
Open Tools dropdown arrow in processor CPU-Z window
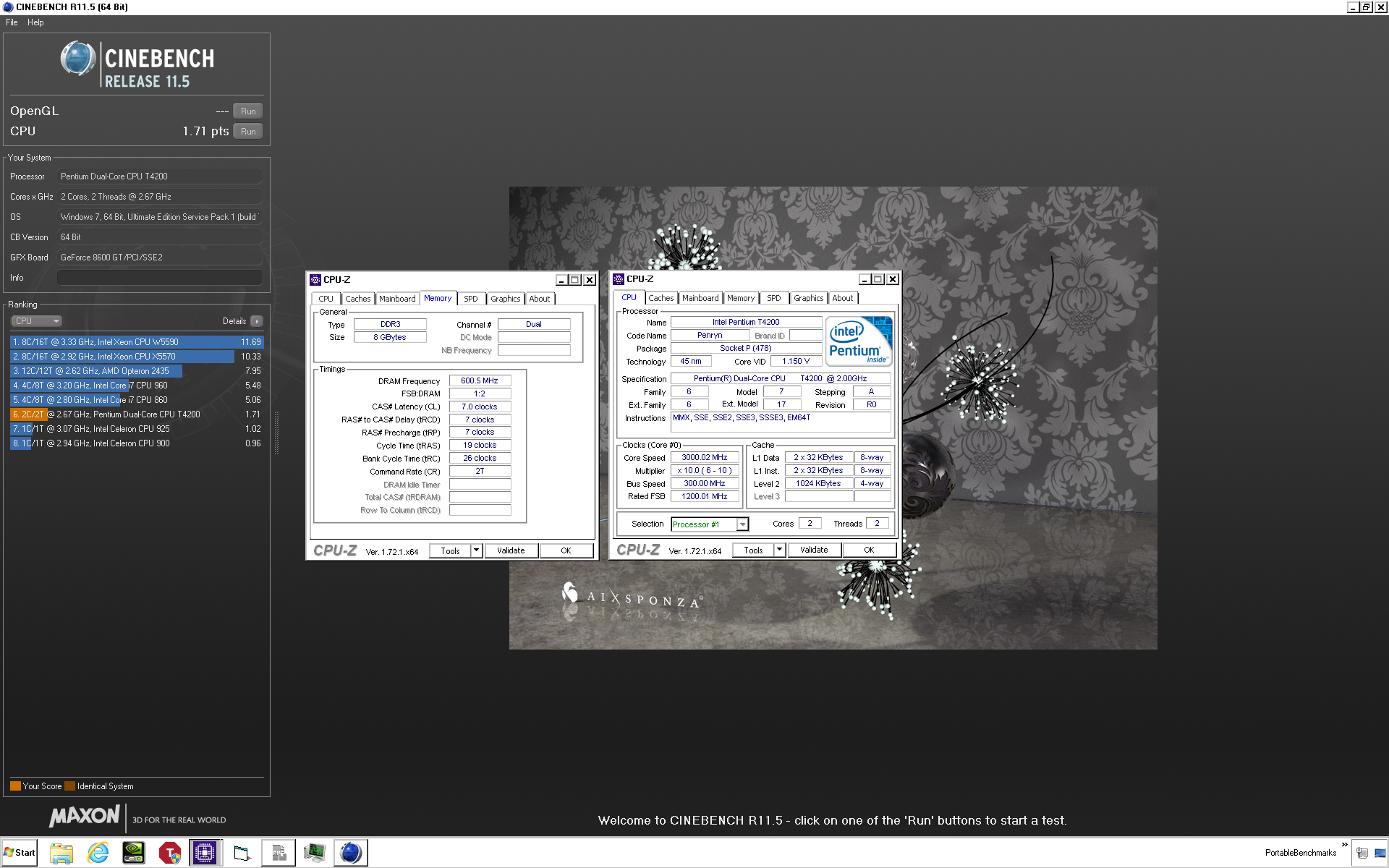click(780, 550)
